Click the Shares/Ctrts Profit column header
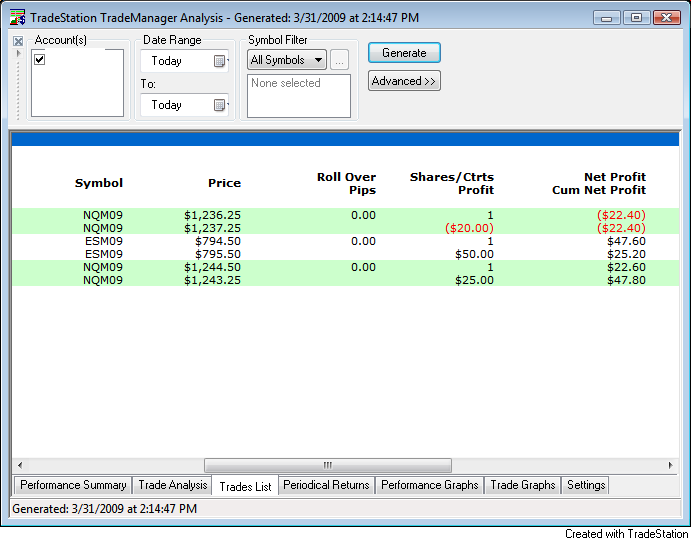Viewport: 691px width, 540px height. pyautogui.click(x=452, y=183)
